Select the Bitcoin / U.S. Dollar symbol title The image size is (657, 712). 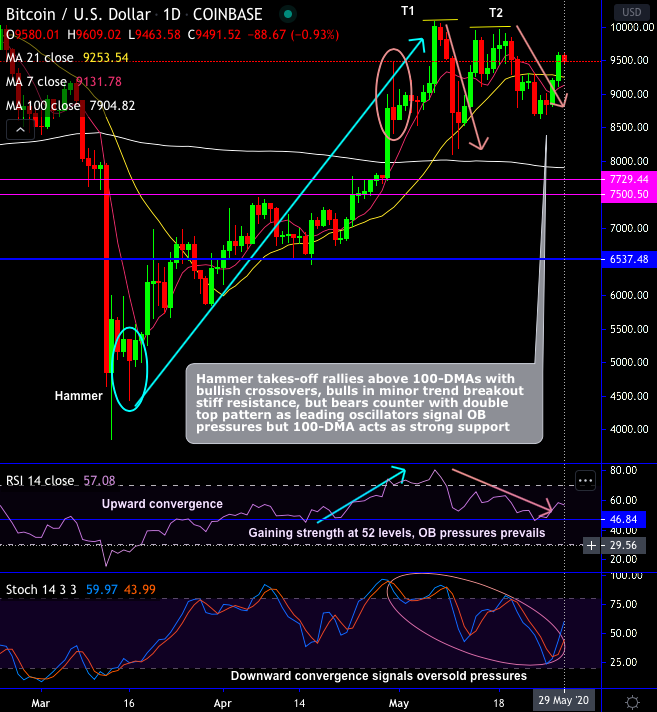tap(78, 15)
